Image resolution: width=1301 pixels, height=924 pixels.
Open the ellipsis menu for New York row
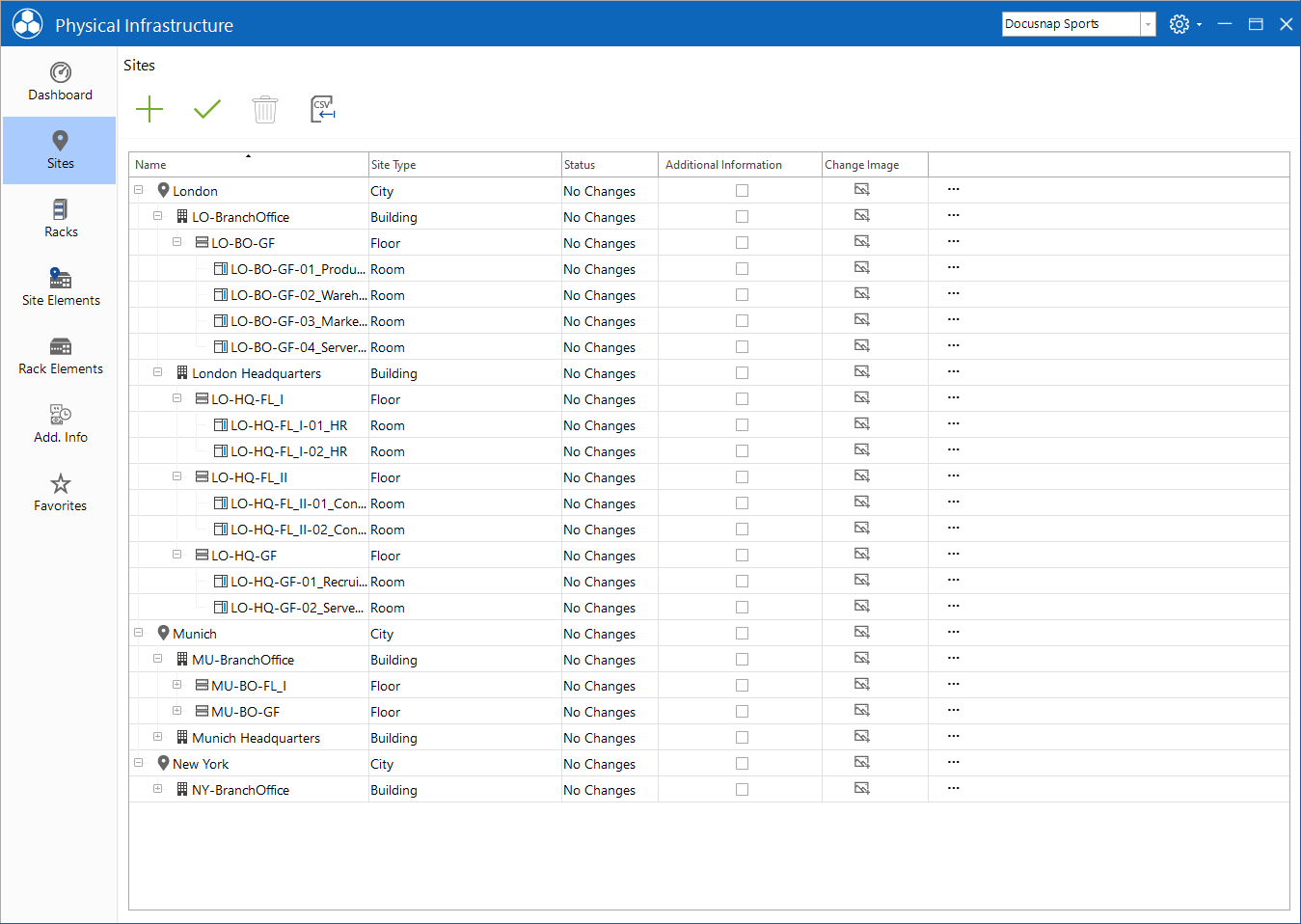coord(954,763)
